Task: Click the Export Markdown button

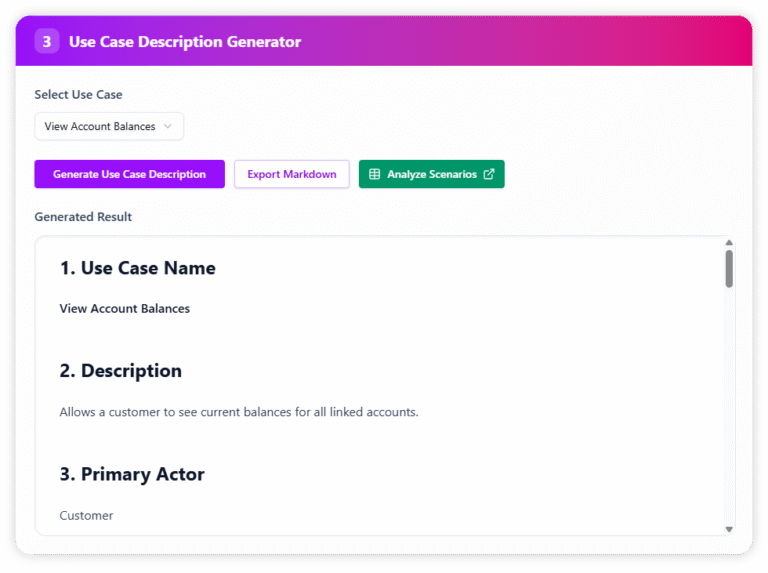Action: pos(292,174)
